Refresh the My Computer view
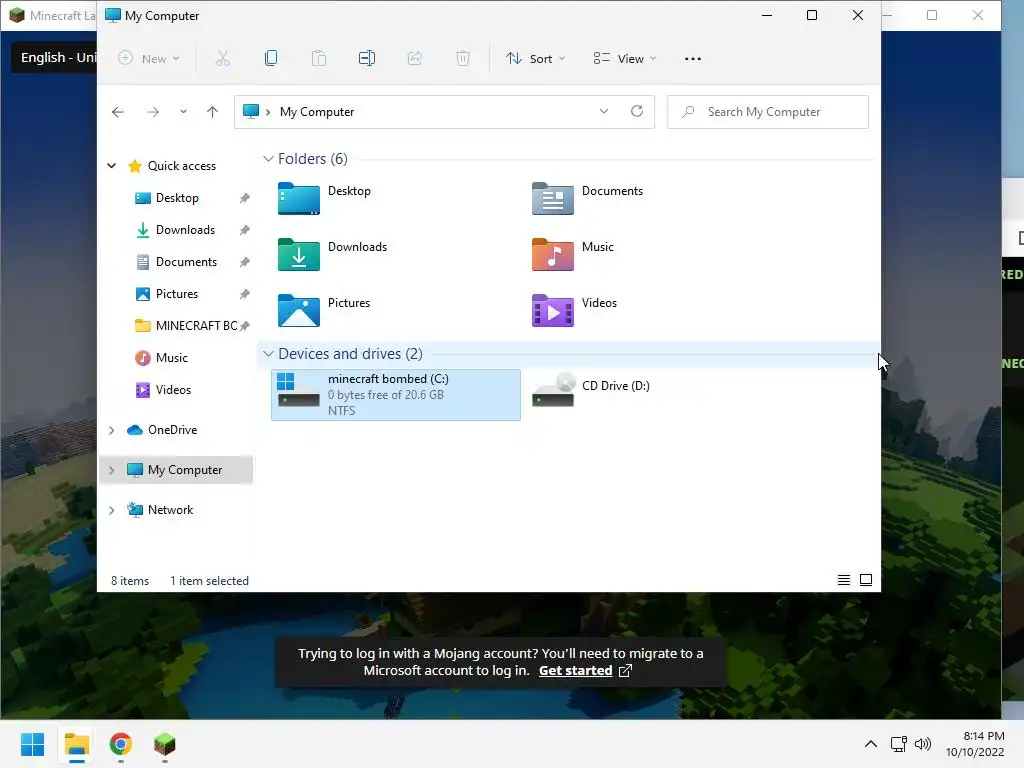This screenshot has height=768, width=1024. 637,112
